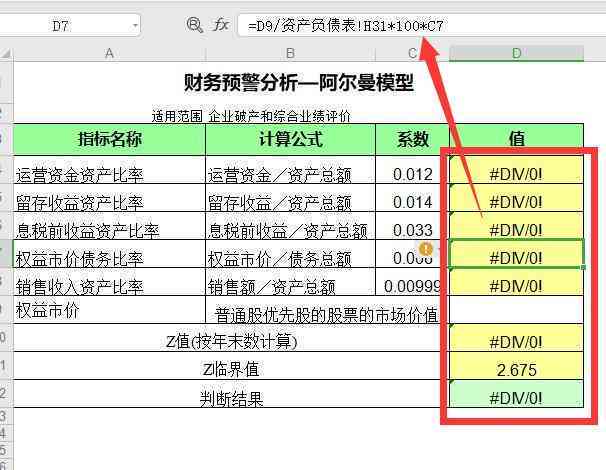The width and height of the screenshot is (606, 470).
Task: Select empty value cell in 权益市价 row
Action: 516,310
